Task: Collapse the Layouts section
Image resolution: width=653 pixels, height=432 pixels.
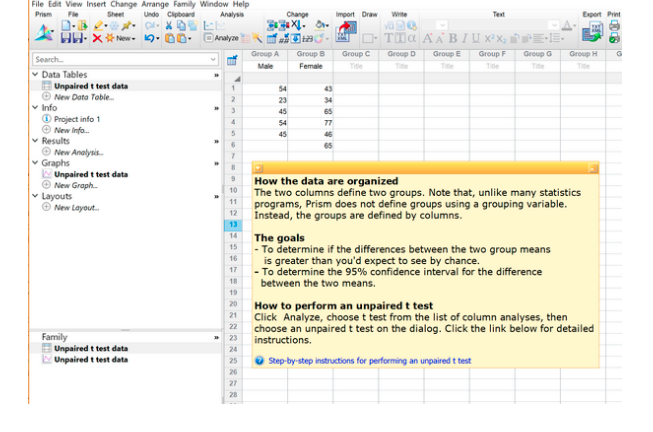Action: [35, 196]
